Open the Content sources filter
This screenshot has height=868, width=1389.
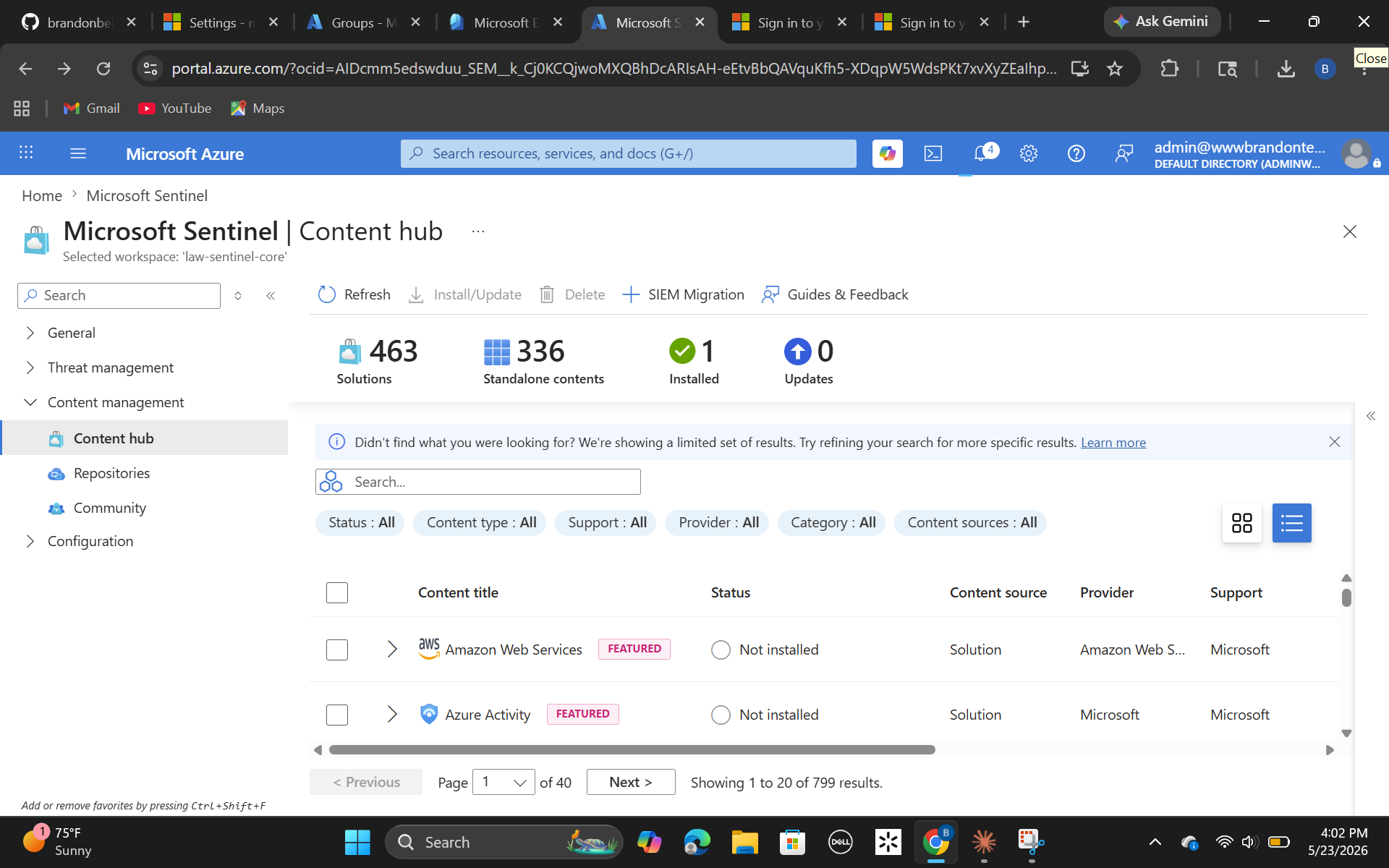(972, 522)
